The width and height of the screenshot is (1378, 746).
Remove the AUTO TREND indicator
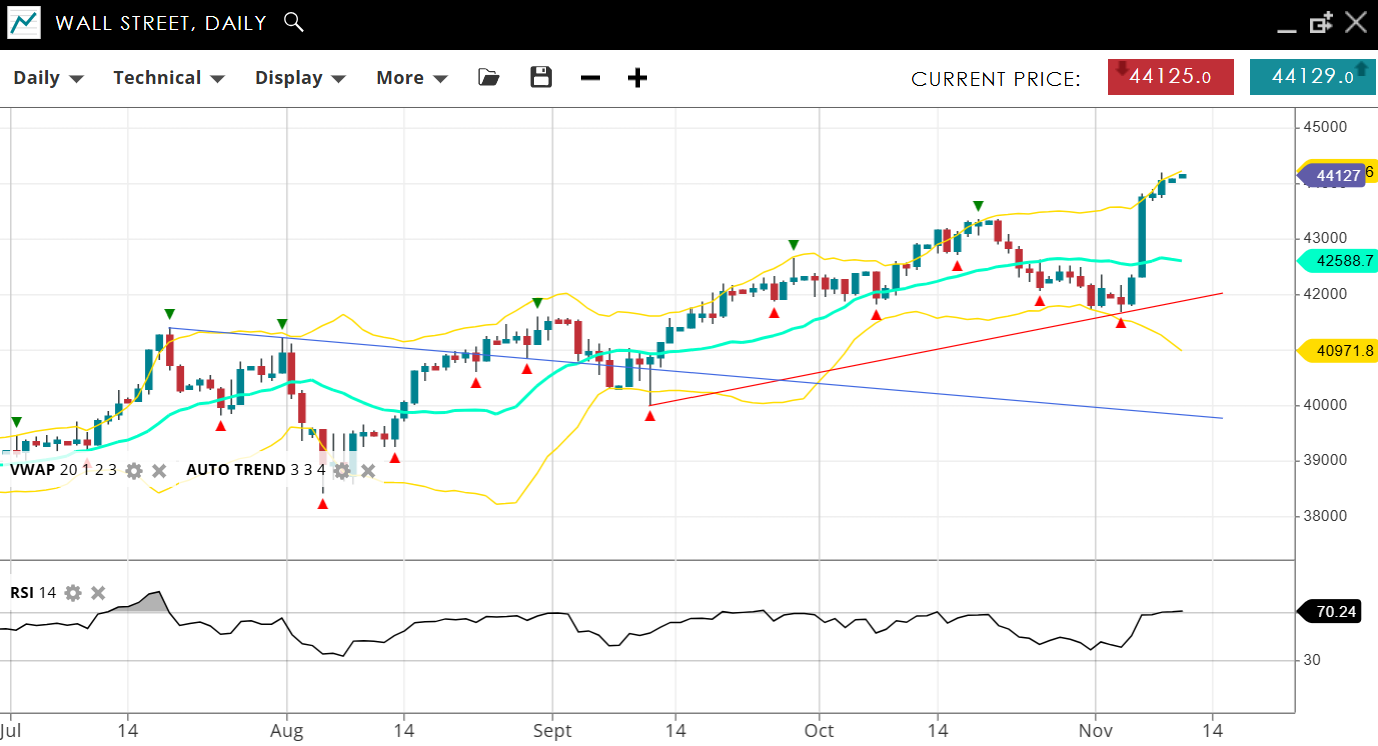(368, 470)
